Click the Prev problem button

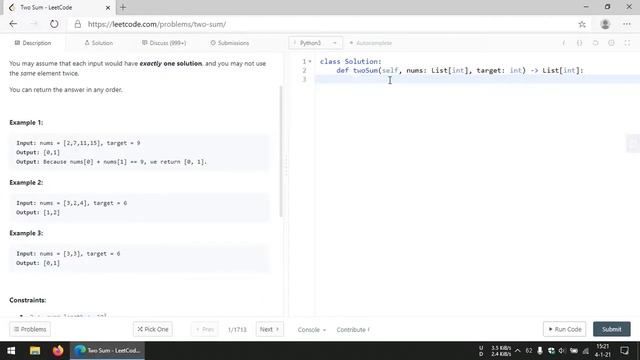pos(204,329)
